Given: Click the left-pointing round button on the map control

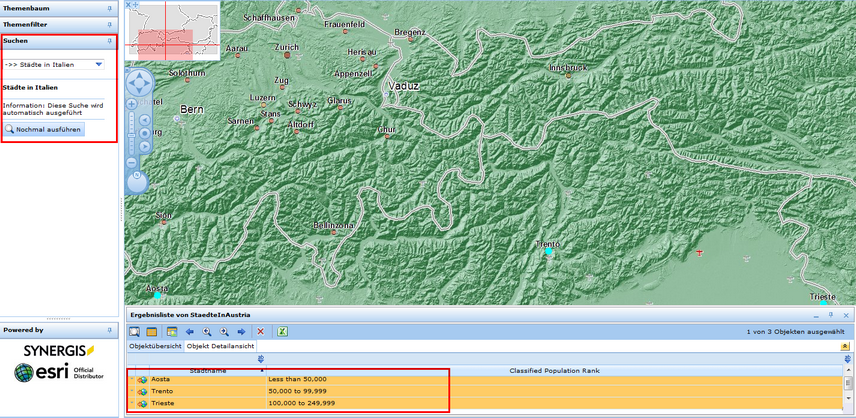Looking at the screenshot, I should (145, 120).
